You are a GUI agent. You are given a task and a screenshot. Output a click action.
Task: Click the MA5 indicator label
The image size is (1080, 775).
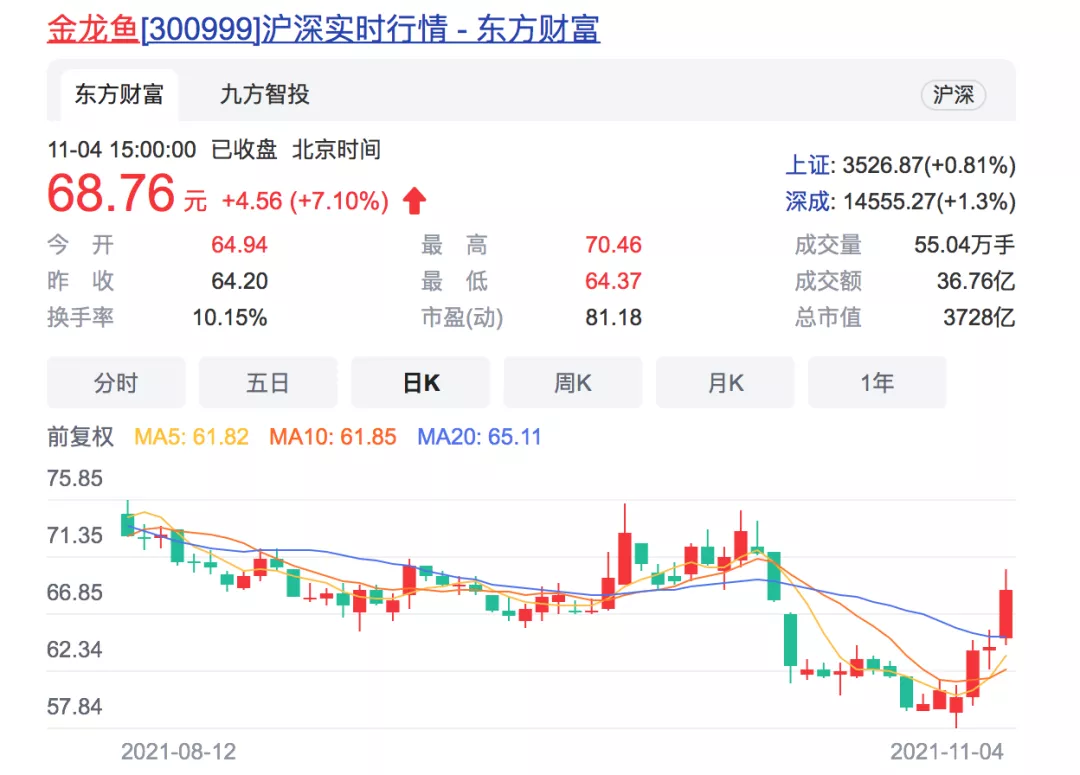[x=191, y=437]
